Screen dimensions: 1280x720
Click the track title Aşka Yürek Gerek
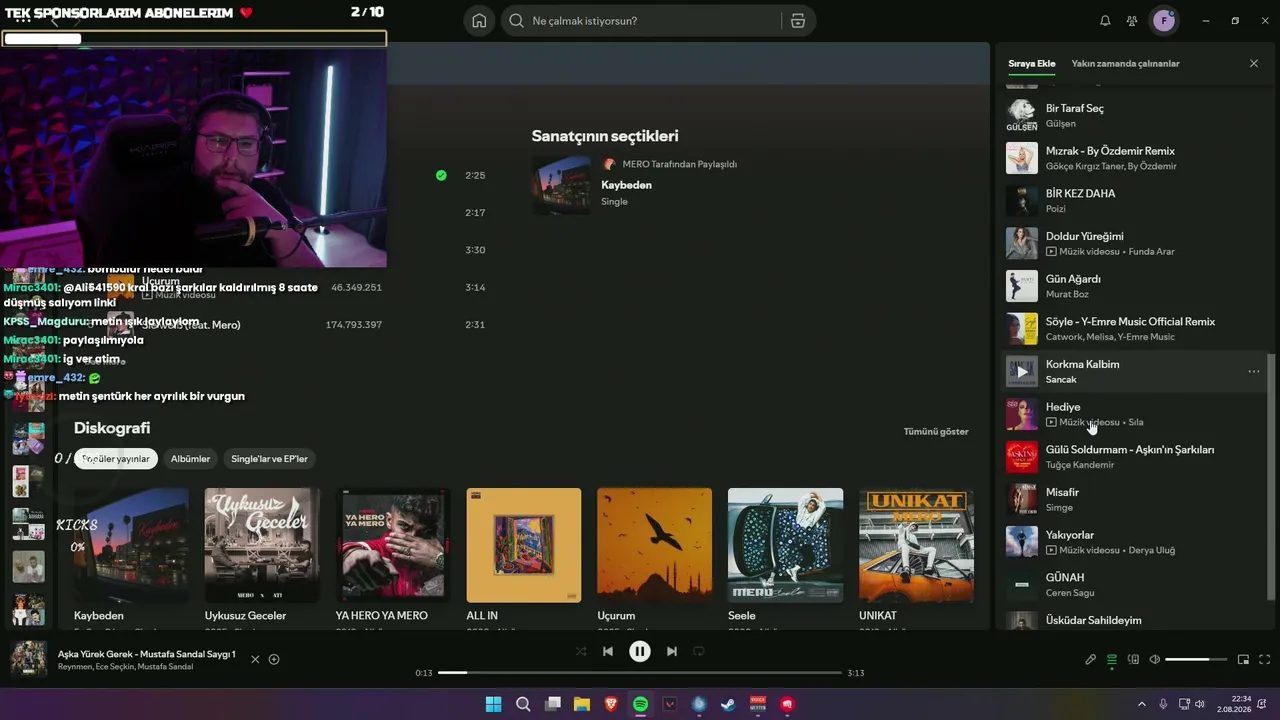(147, 654)
